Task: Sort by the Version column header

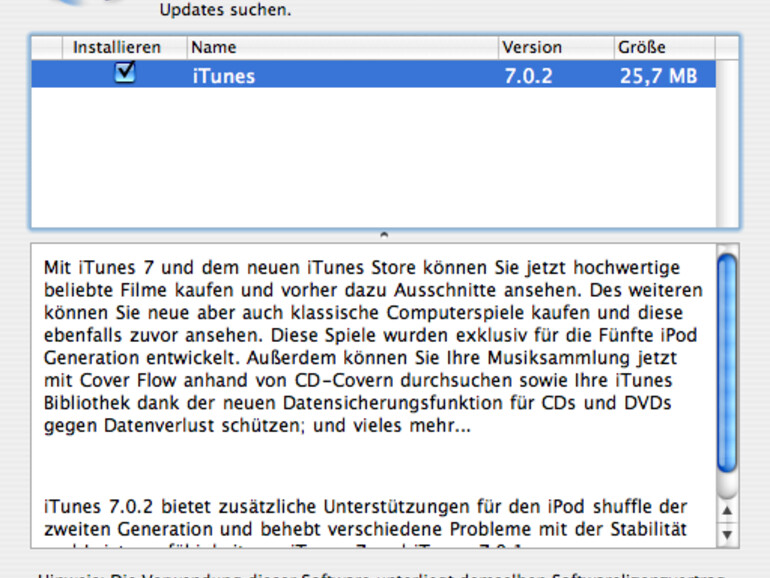Action: coord(556,47)
